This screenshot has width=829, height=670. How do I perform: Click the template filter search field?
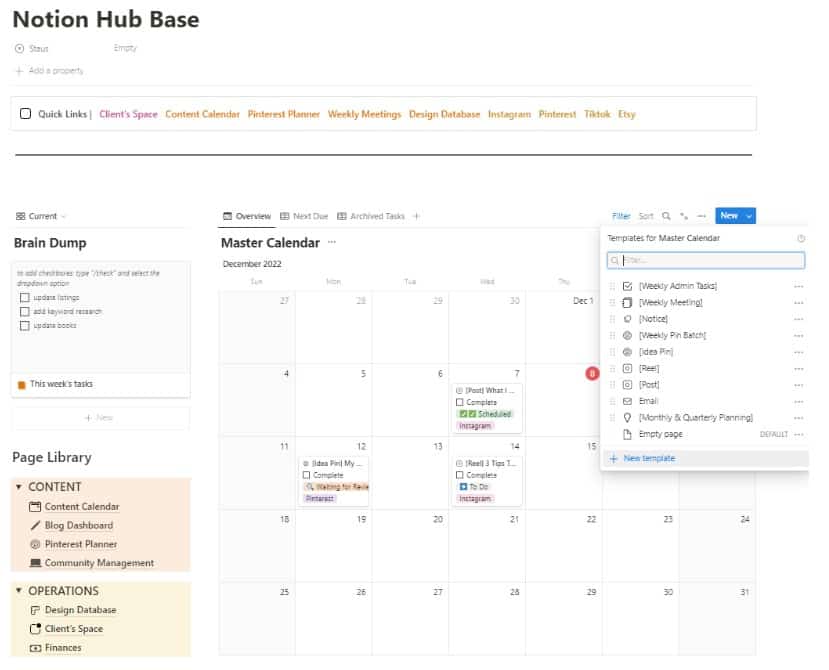(706, 260)
